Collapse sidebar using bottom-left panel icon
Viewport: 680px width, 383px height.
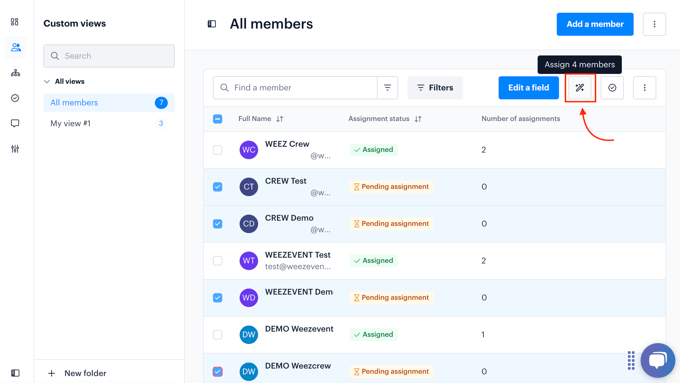pos(15,373)
